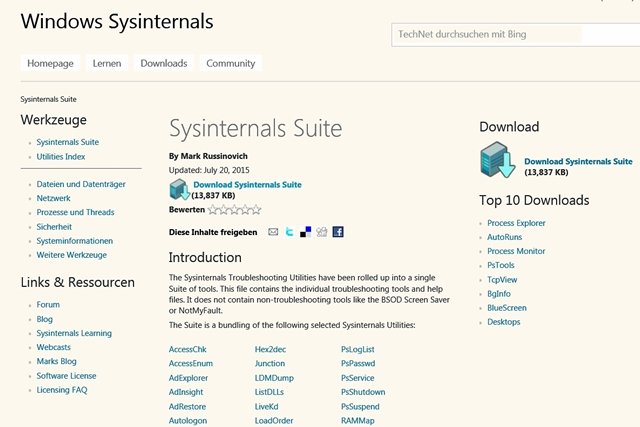The image size is (640, 427).
Task: Open the PsLogList utility link
Action: 358,349
